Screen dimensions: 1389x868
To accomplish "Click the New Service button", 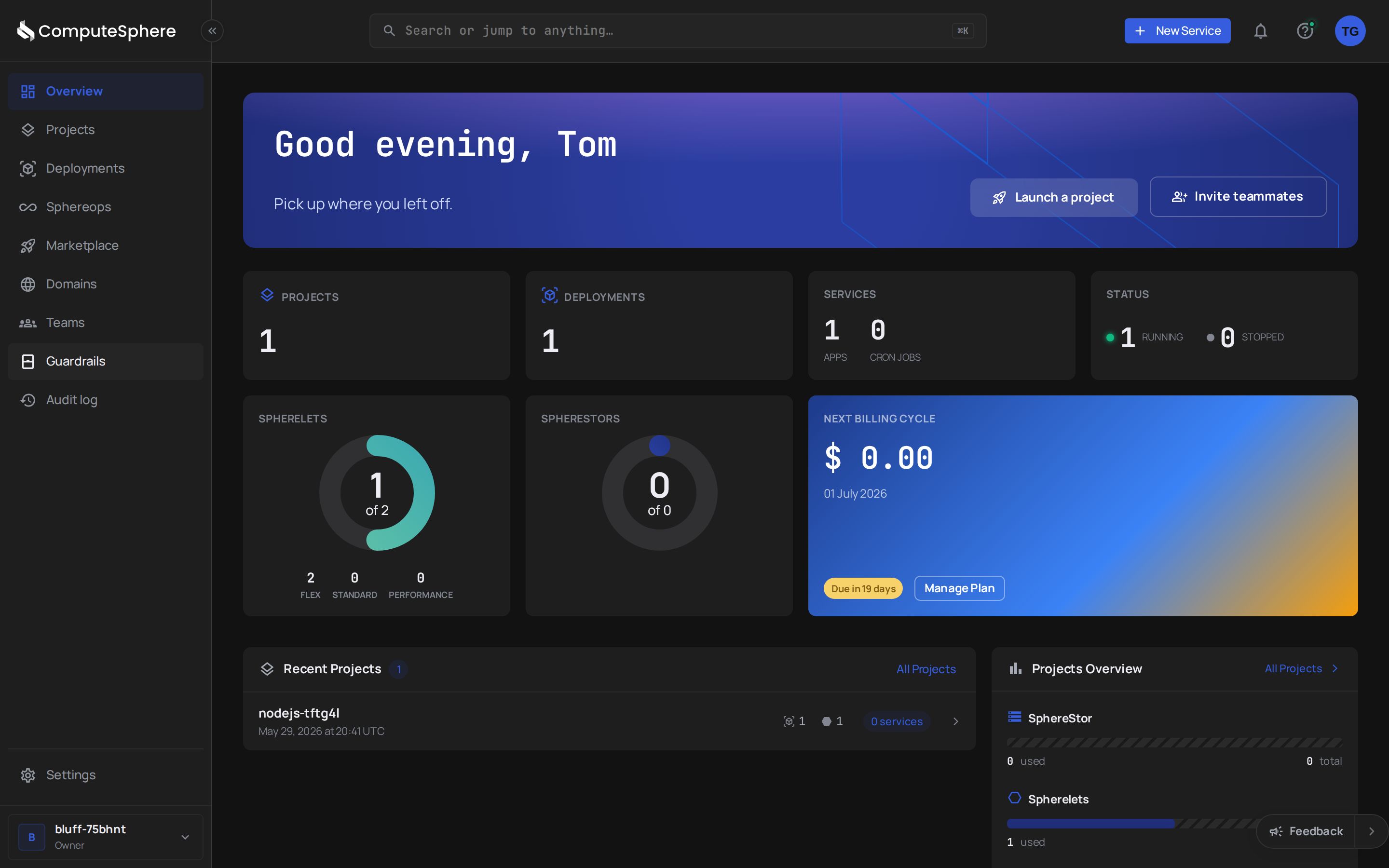I will pyautogui.click(x=1177, y=31).
